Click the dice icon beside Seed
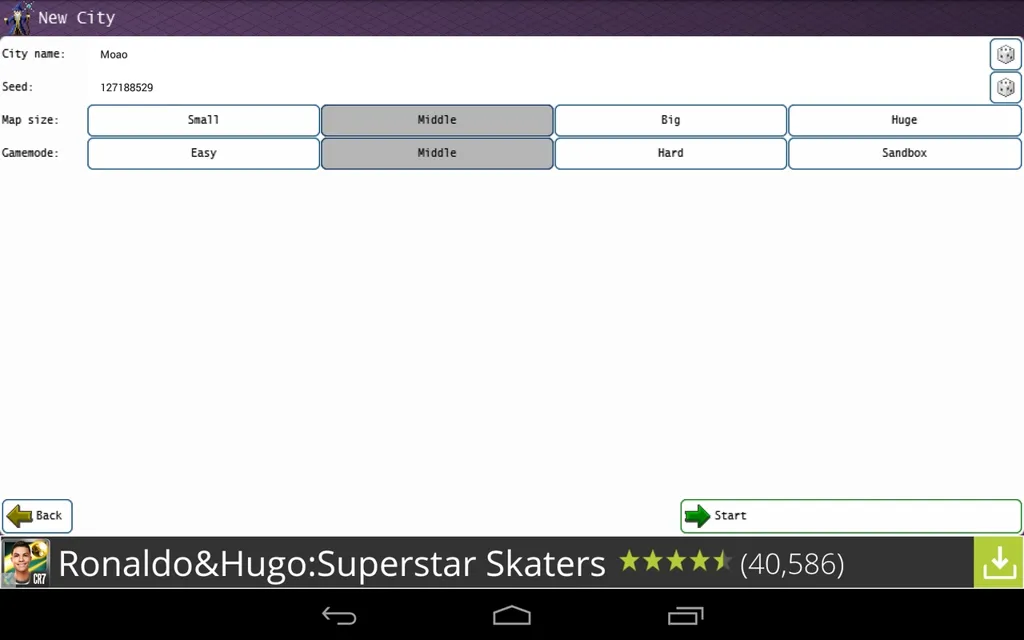The width and height of the screenshot is (1024, 640). point(1005,88)
